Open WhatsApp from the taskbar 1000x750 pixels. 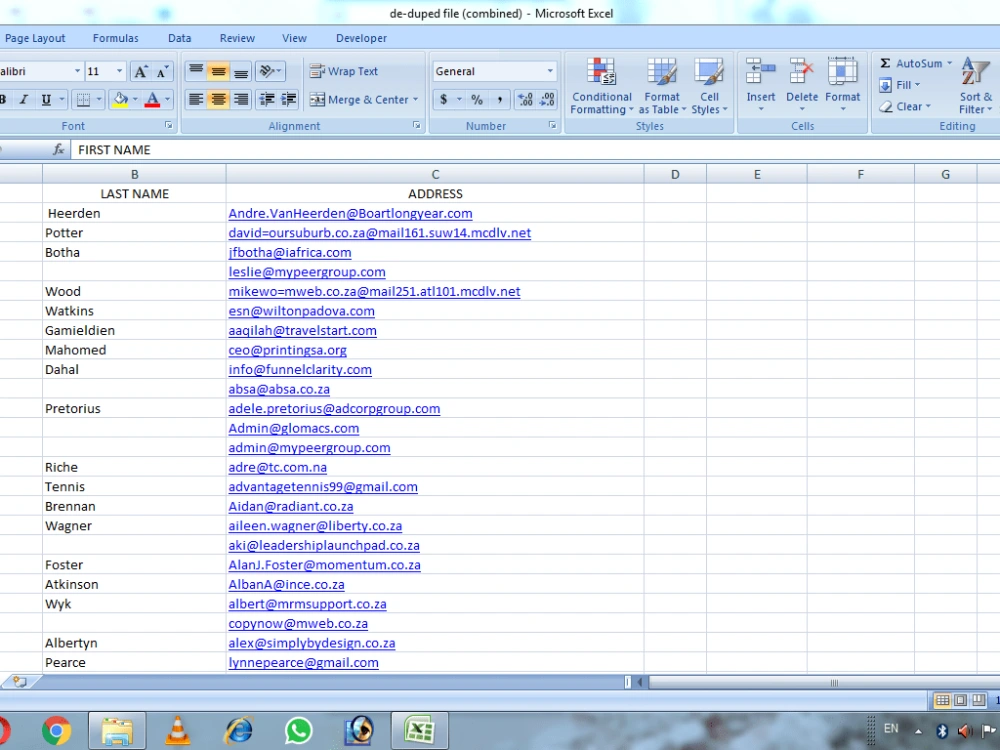coord(299,730)
